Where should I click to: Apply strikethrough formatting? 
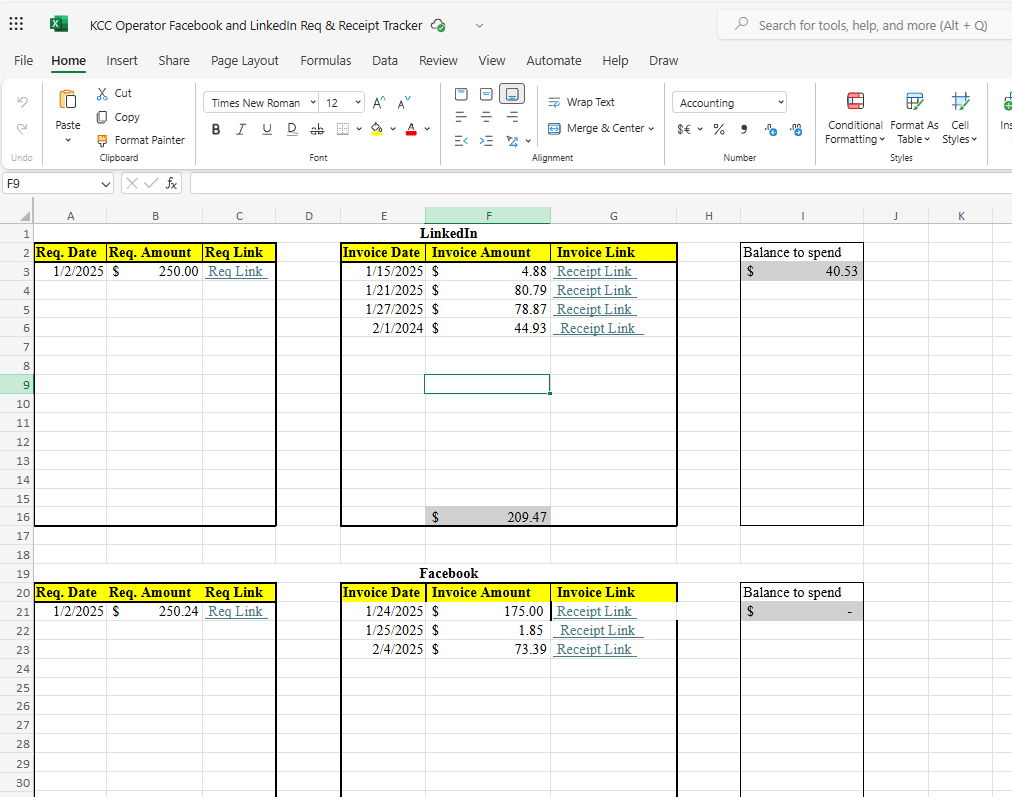316,129
